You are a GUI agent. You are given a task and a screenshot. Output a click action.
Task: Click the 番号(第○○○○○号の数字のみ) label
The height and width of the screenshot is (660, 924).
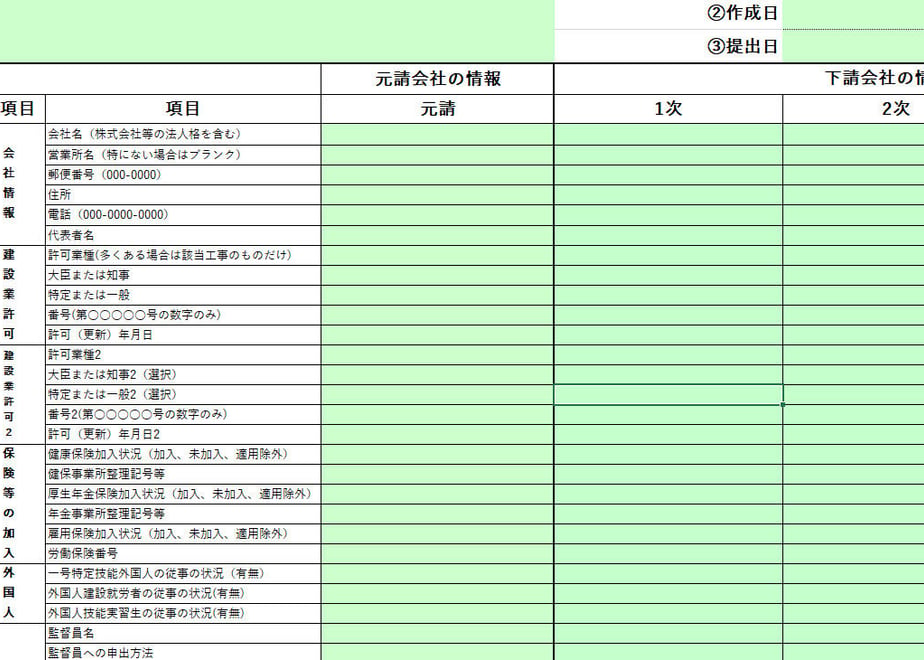pos(134,315)
